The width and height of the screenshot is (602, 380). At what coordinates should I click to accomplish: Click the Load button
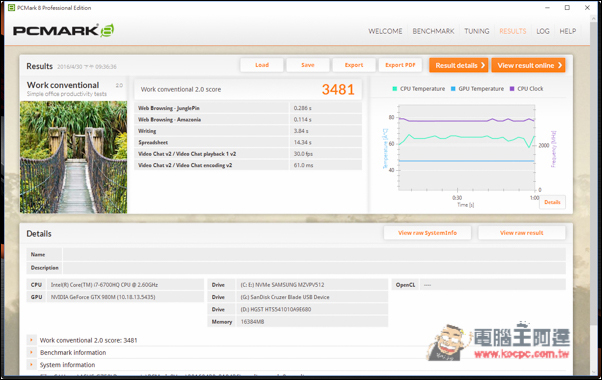tap(262, 65)
